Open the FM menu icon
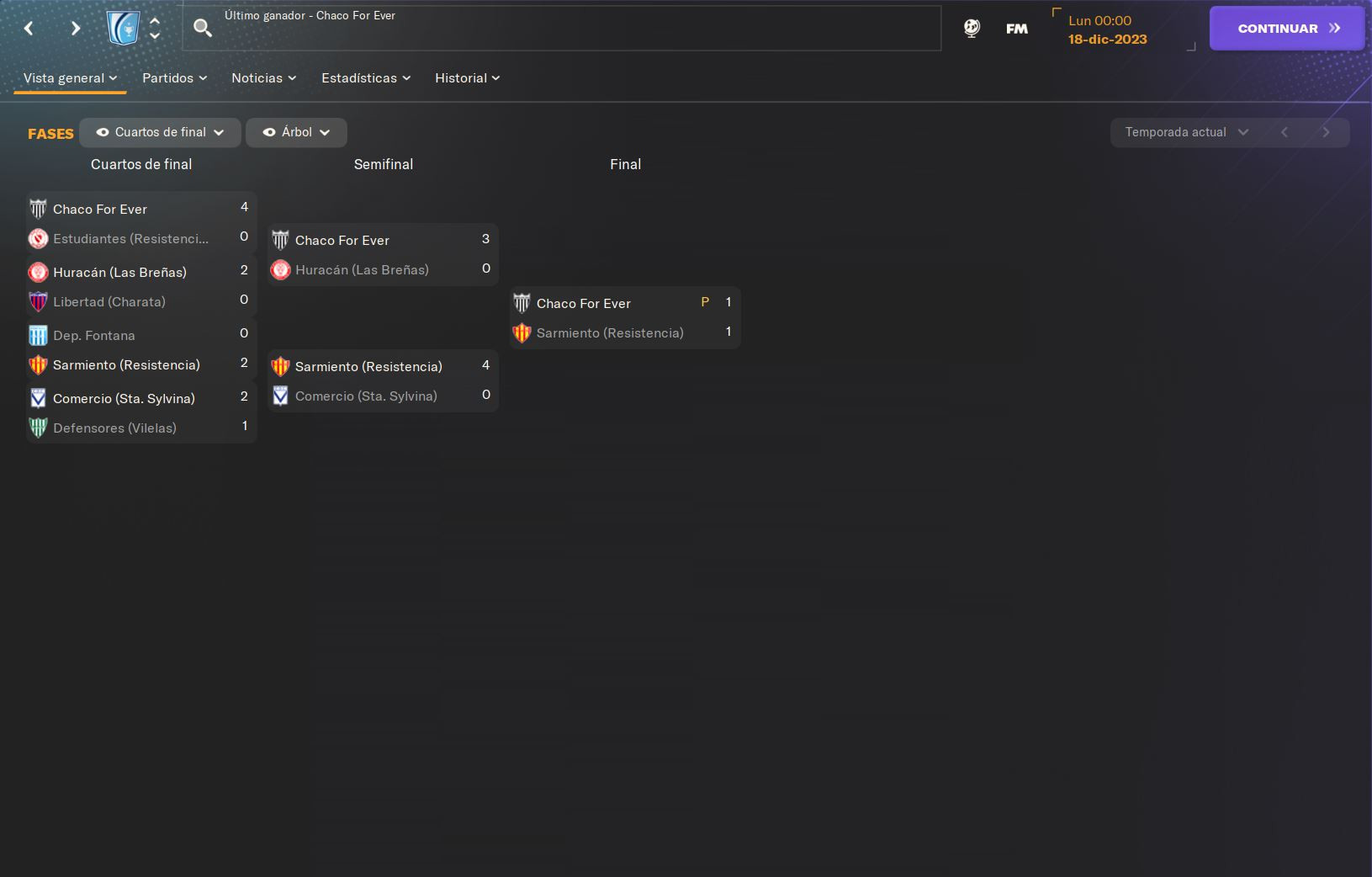The height and width of the screenshot is (877, 1372). point(1017,29)
